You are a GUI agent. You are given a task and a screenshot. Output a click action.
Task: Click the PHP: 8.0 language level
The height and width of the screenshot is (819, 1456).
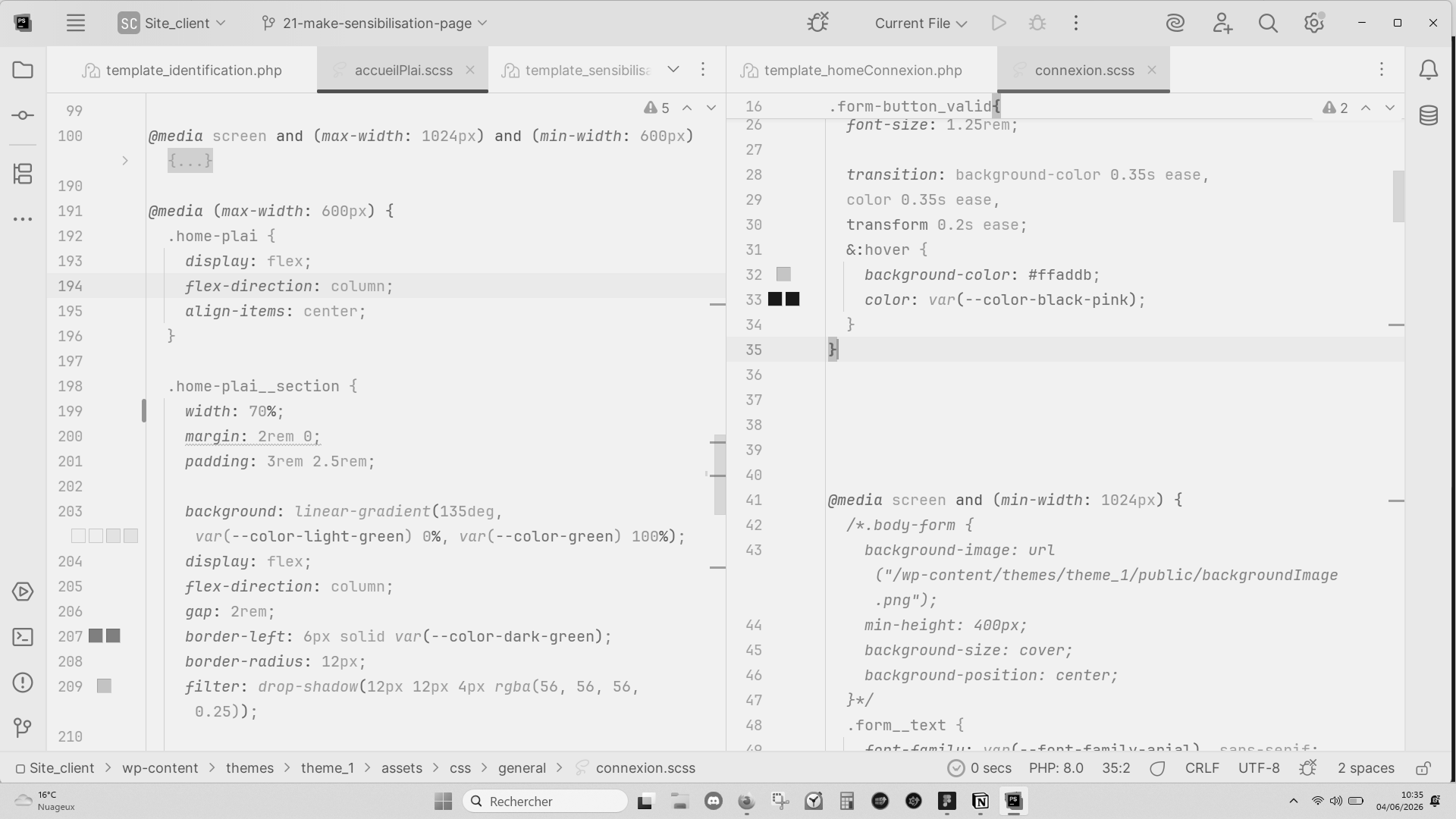[x=1056, y=768]
